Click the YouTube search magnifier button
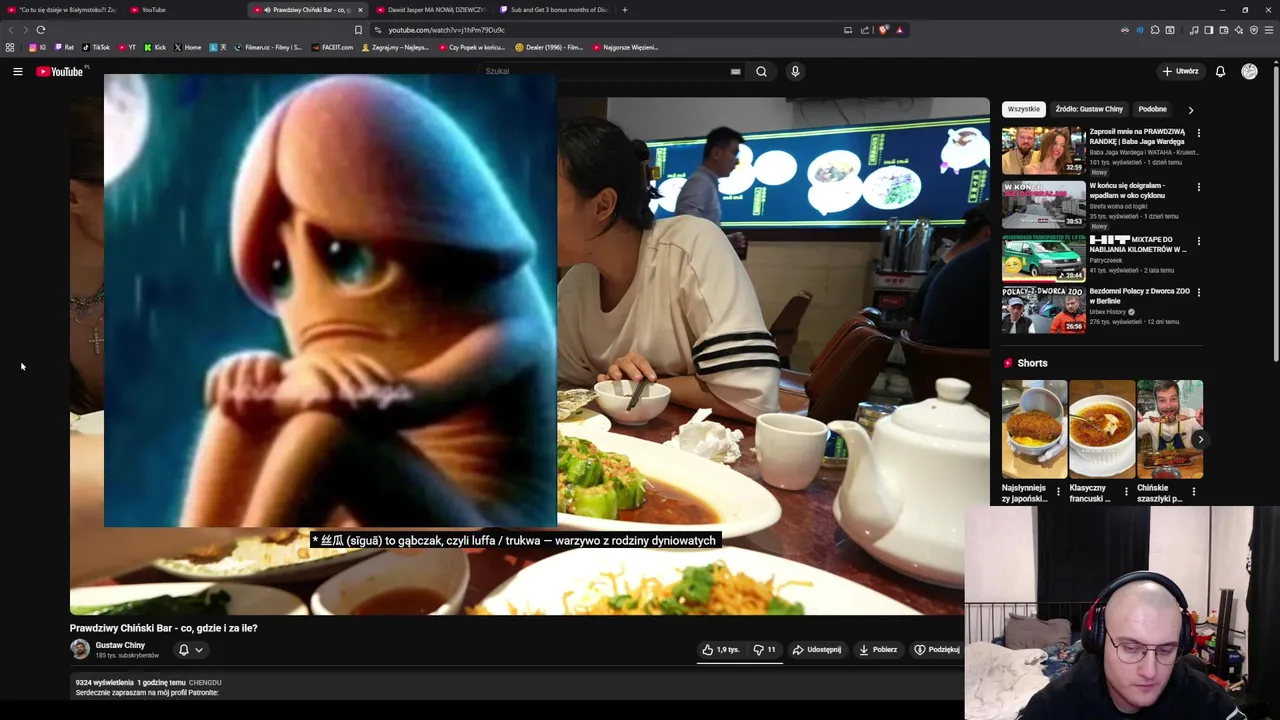Screen dimensions: 1280x720 [761, 71]
